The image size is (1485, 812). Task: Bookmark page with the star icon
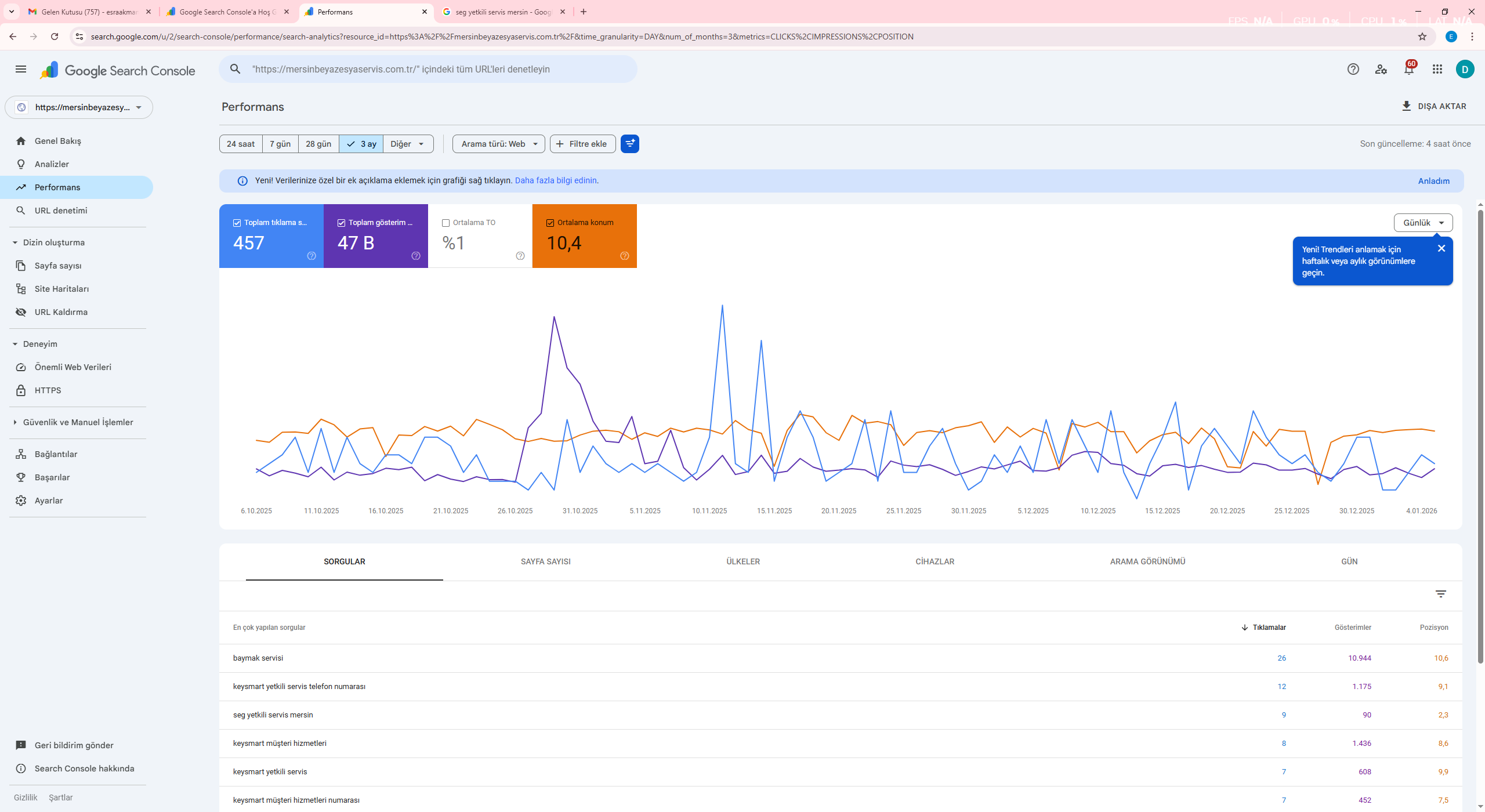[1422, 37]
